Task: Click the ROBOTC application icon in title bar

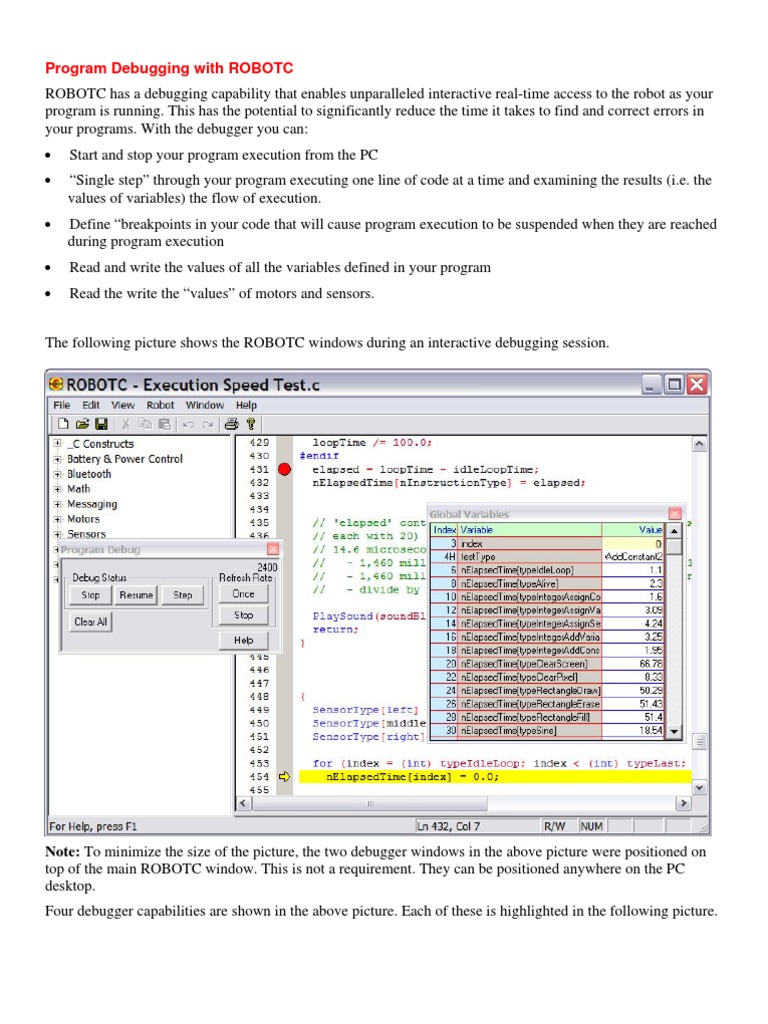Action: click(x=56, y=384)
